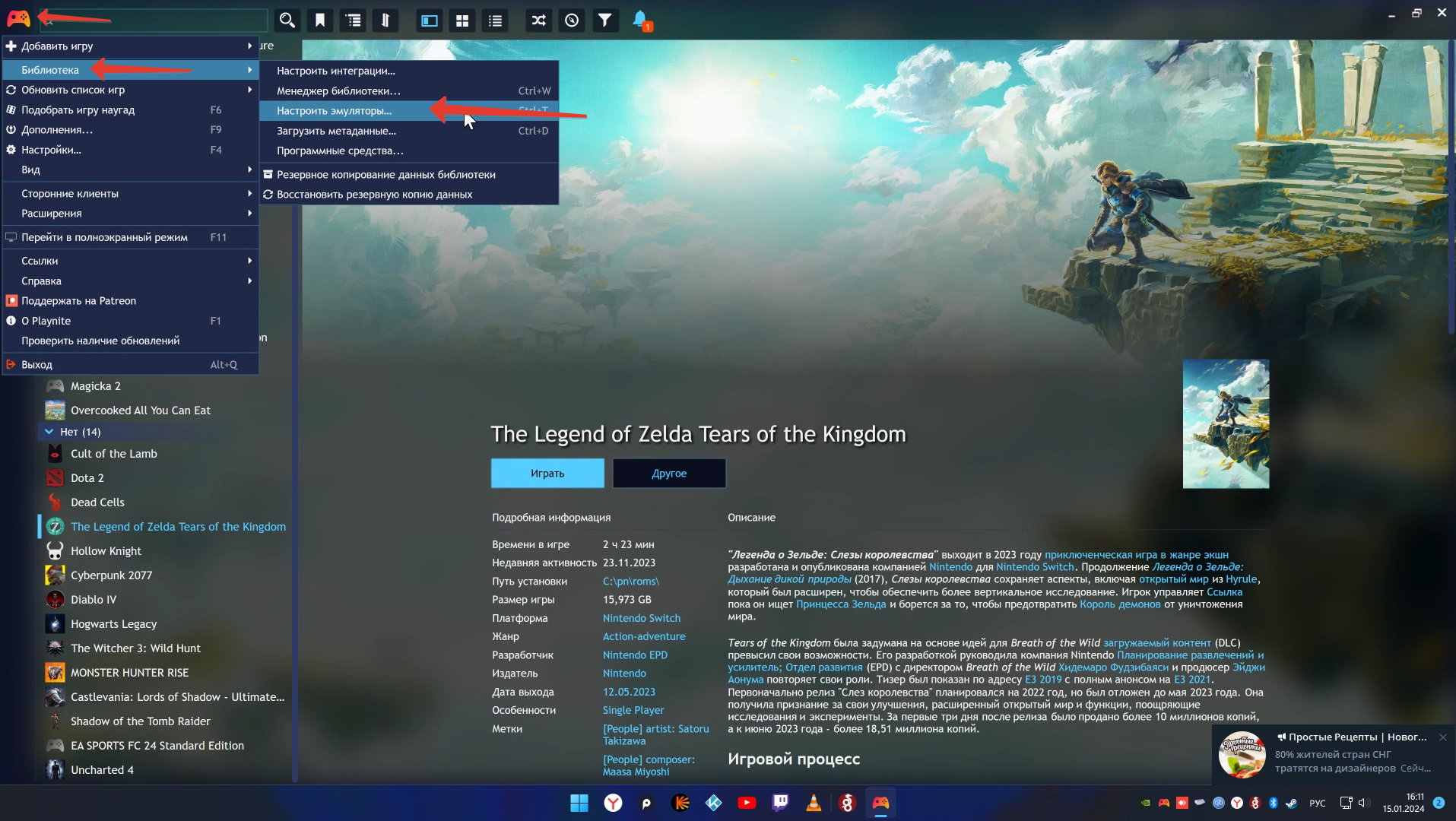This screenshot has width=1456, height=821.
Task: Click Zelda cover art thumbnail
Action: click(1226, 424)
